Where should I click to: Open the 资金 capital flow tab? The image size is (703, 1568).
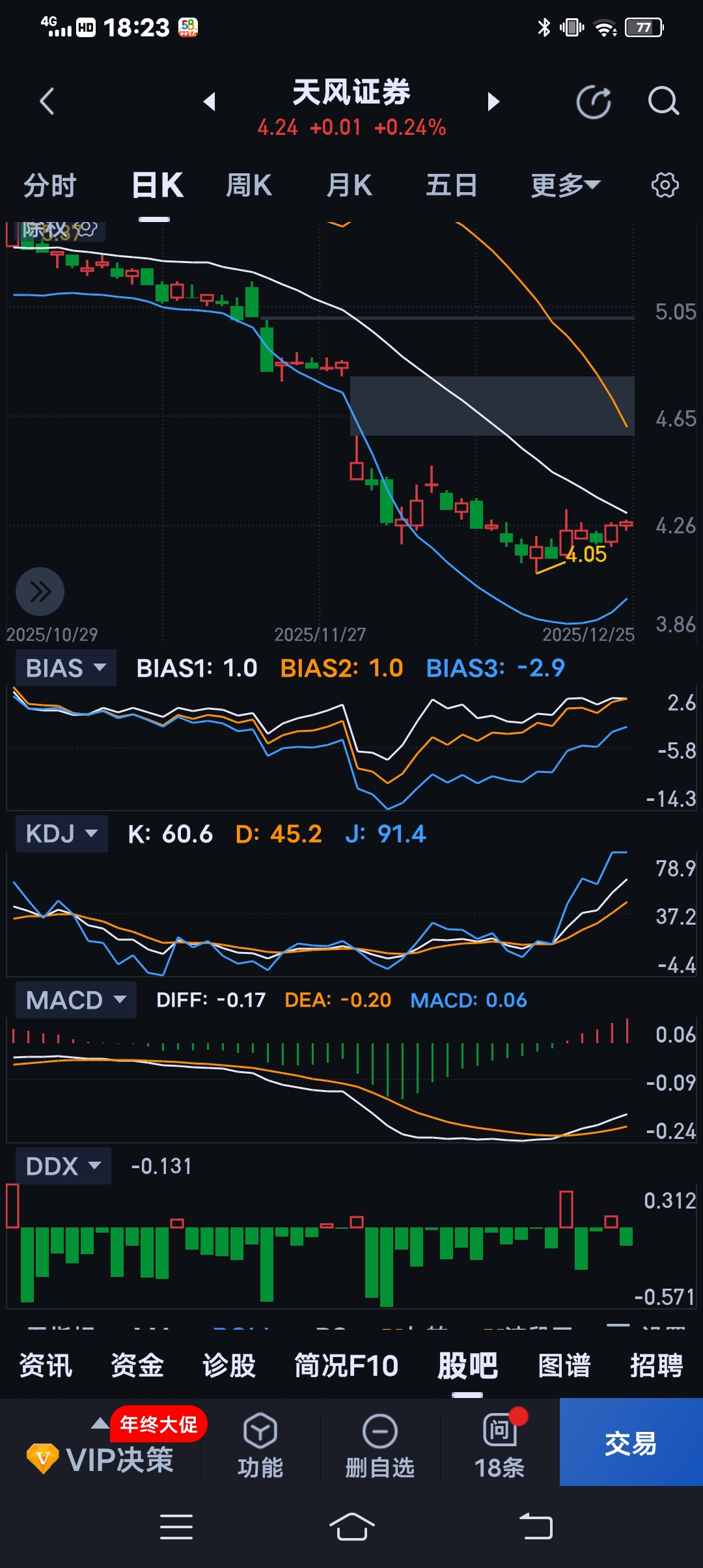click(137, 1366)
